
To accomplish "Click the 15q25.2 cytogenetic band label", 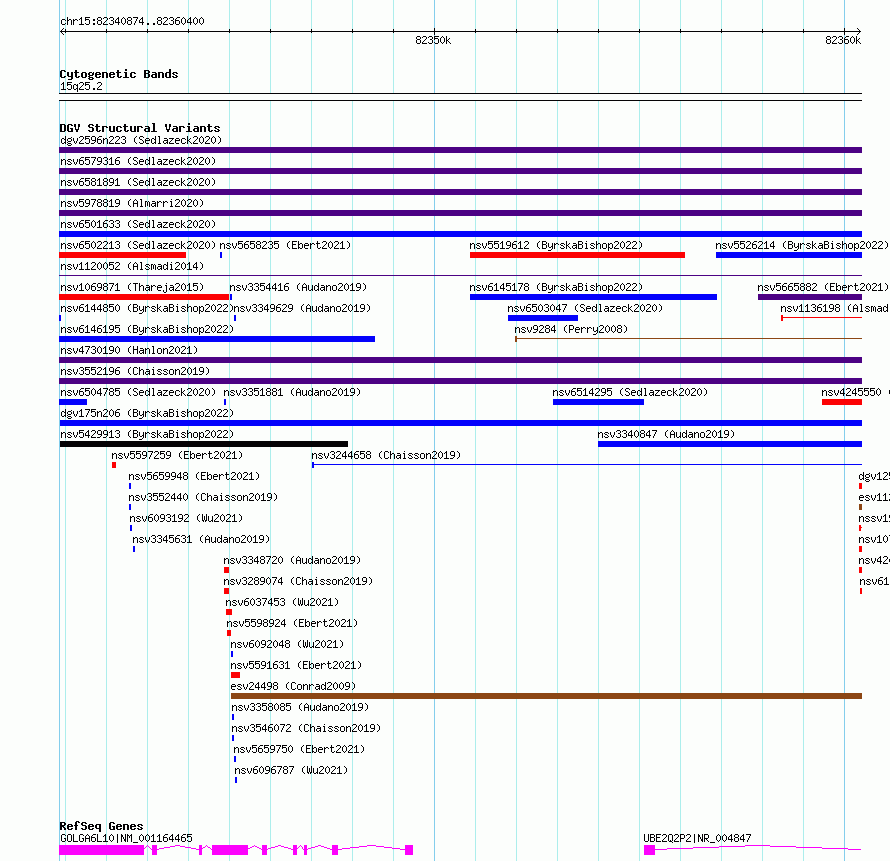I will [81, 86].
